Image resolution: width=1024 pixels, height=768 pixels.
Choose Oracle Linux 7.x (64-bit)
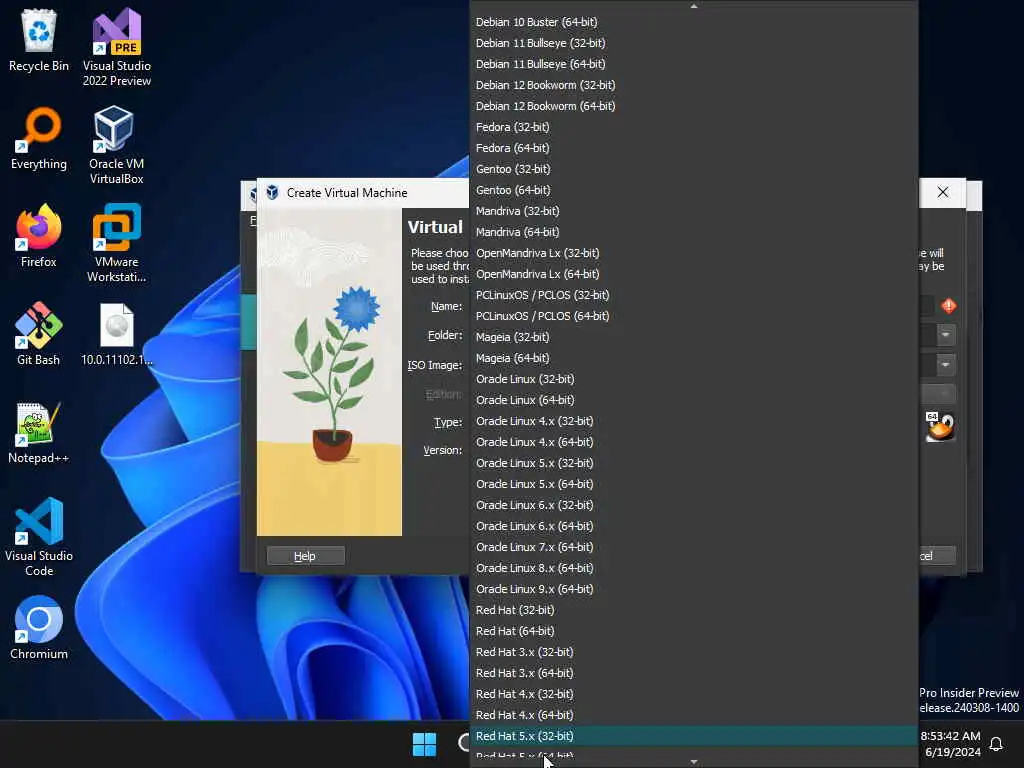[x=694, y=547]
